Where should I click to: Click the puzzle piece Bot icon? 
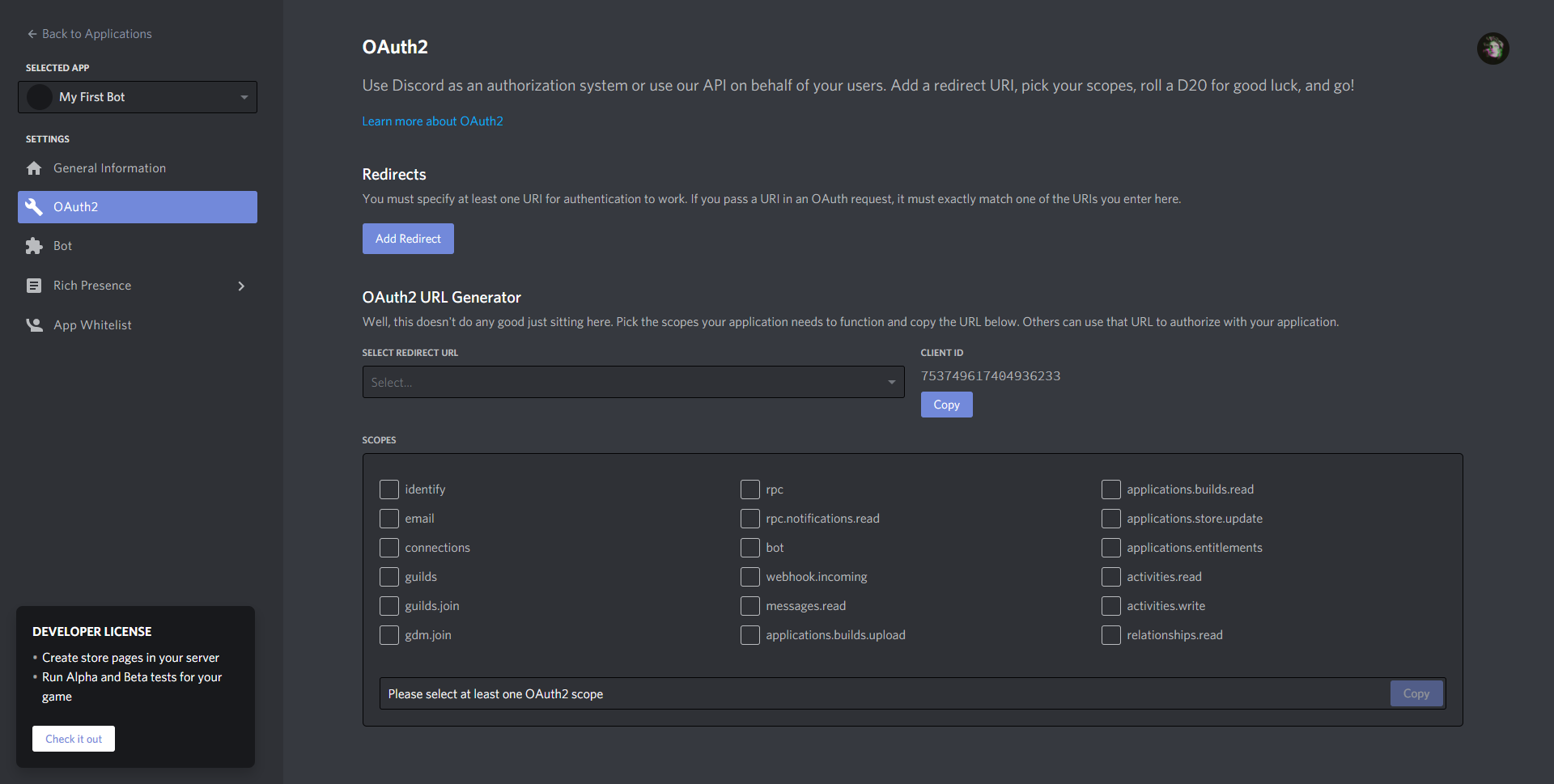point(34,246)
